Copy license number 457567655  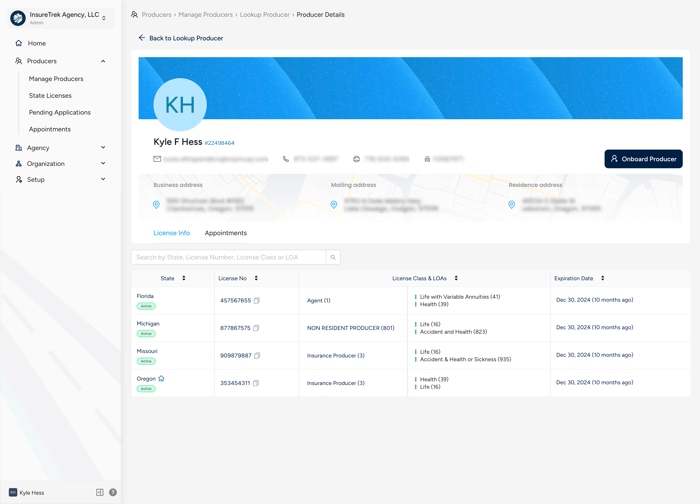(x=257, y=300)
